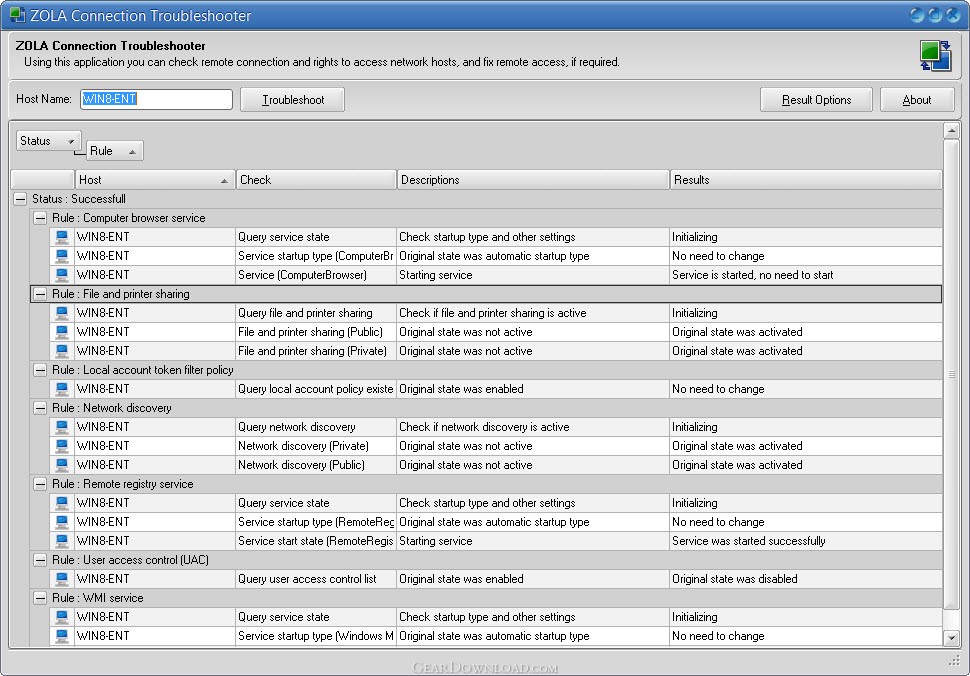Click the application logo icon in the header
Screen dimensions: 970x676
click(x=935, y=56)
